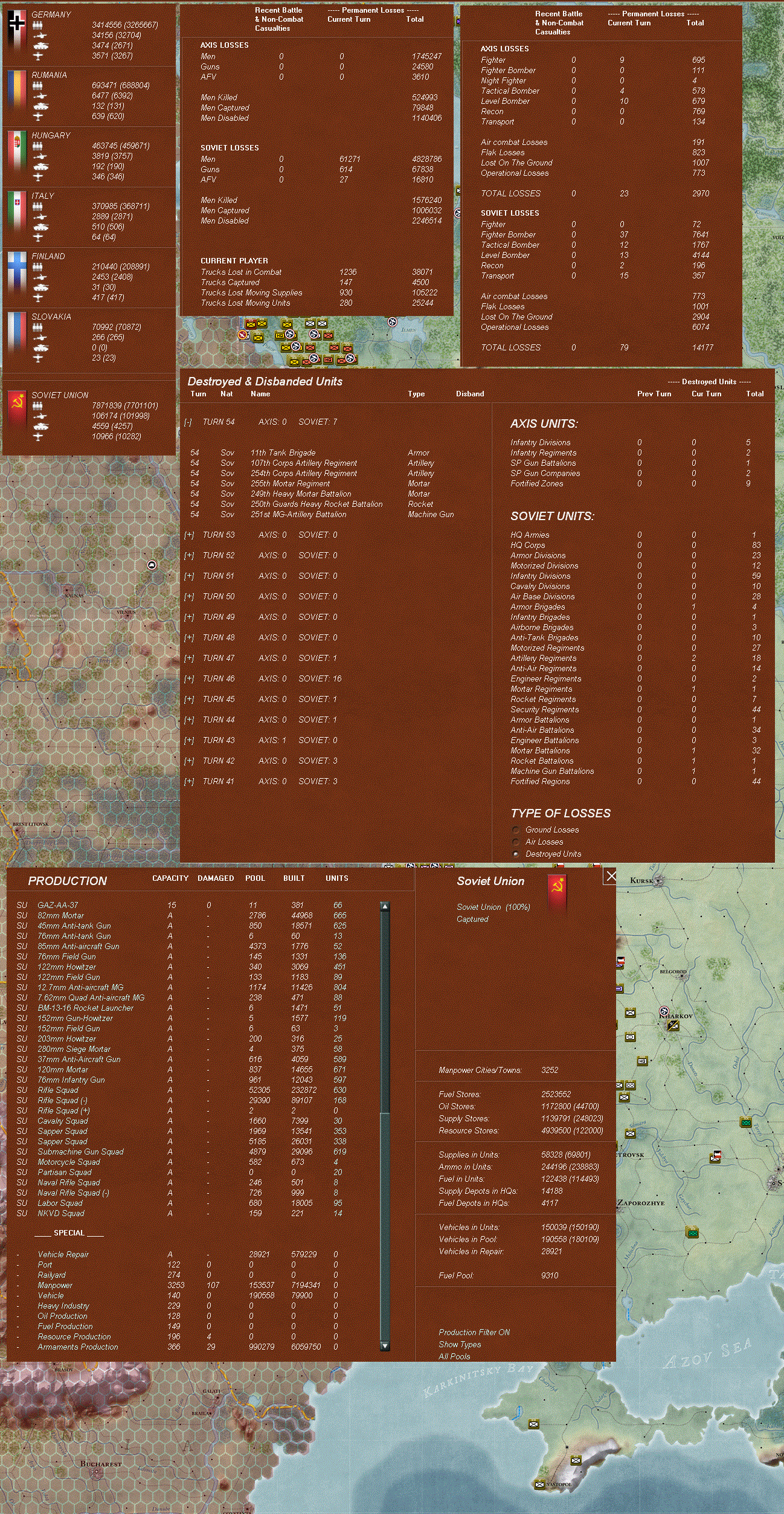Sort production list by UNITS column
This screenshot has height=1514, width=784.
coord(337,878)
